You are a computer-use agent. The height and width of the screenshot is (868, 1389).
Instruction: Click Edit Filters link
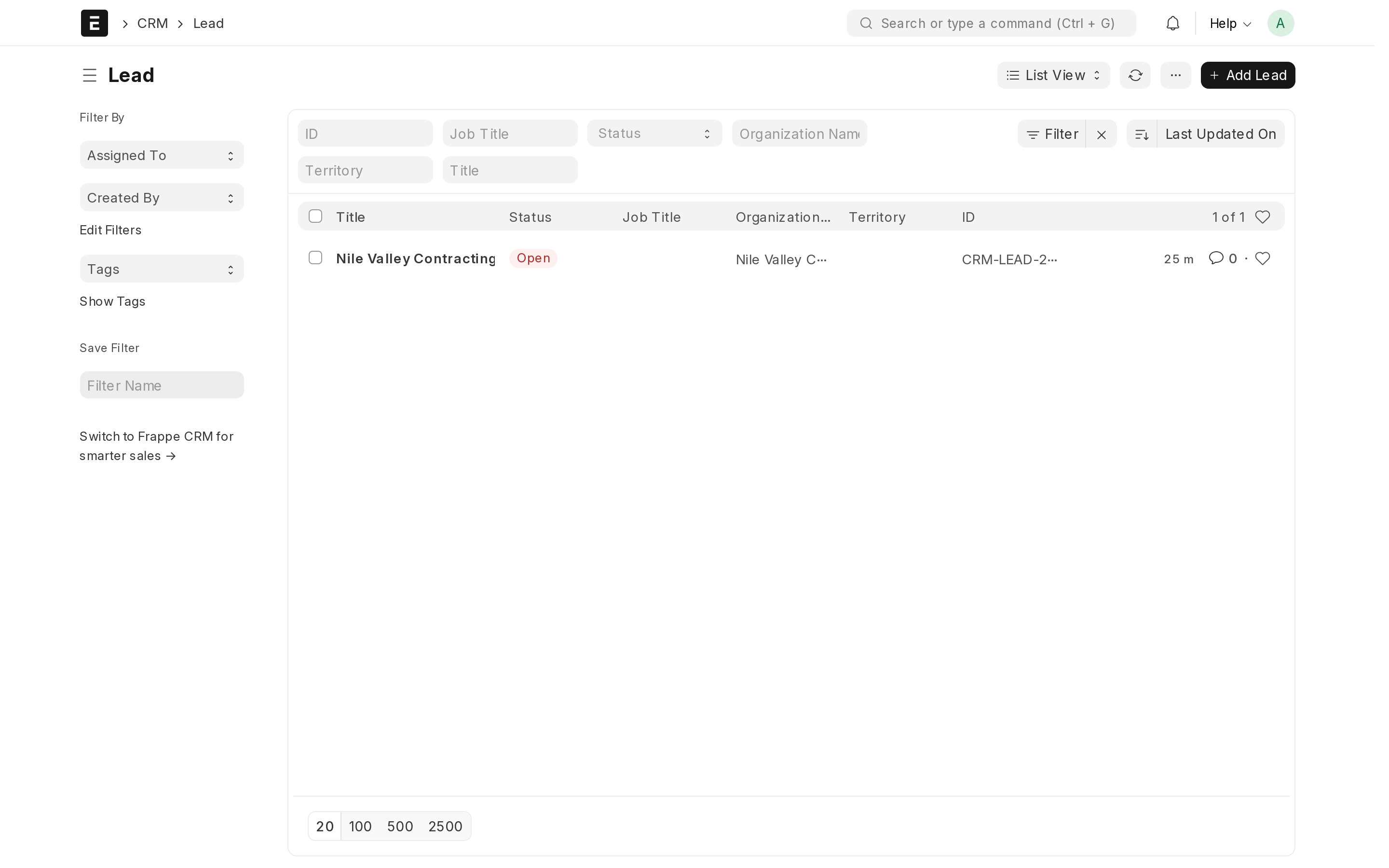110,230
